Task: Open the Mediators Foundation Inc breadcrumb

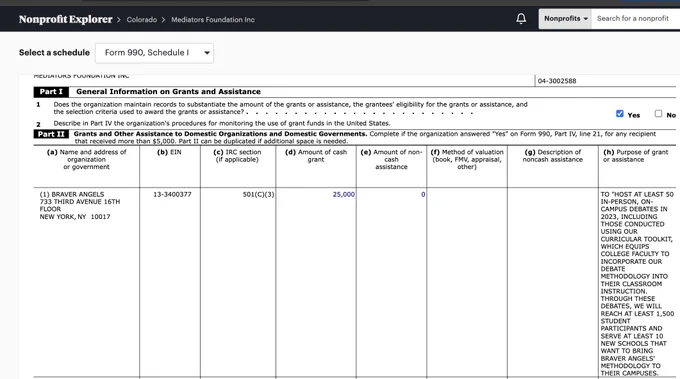Action: (x=213, y=20)
